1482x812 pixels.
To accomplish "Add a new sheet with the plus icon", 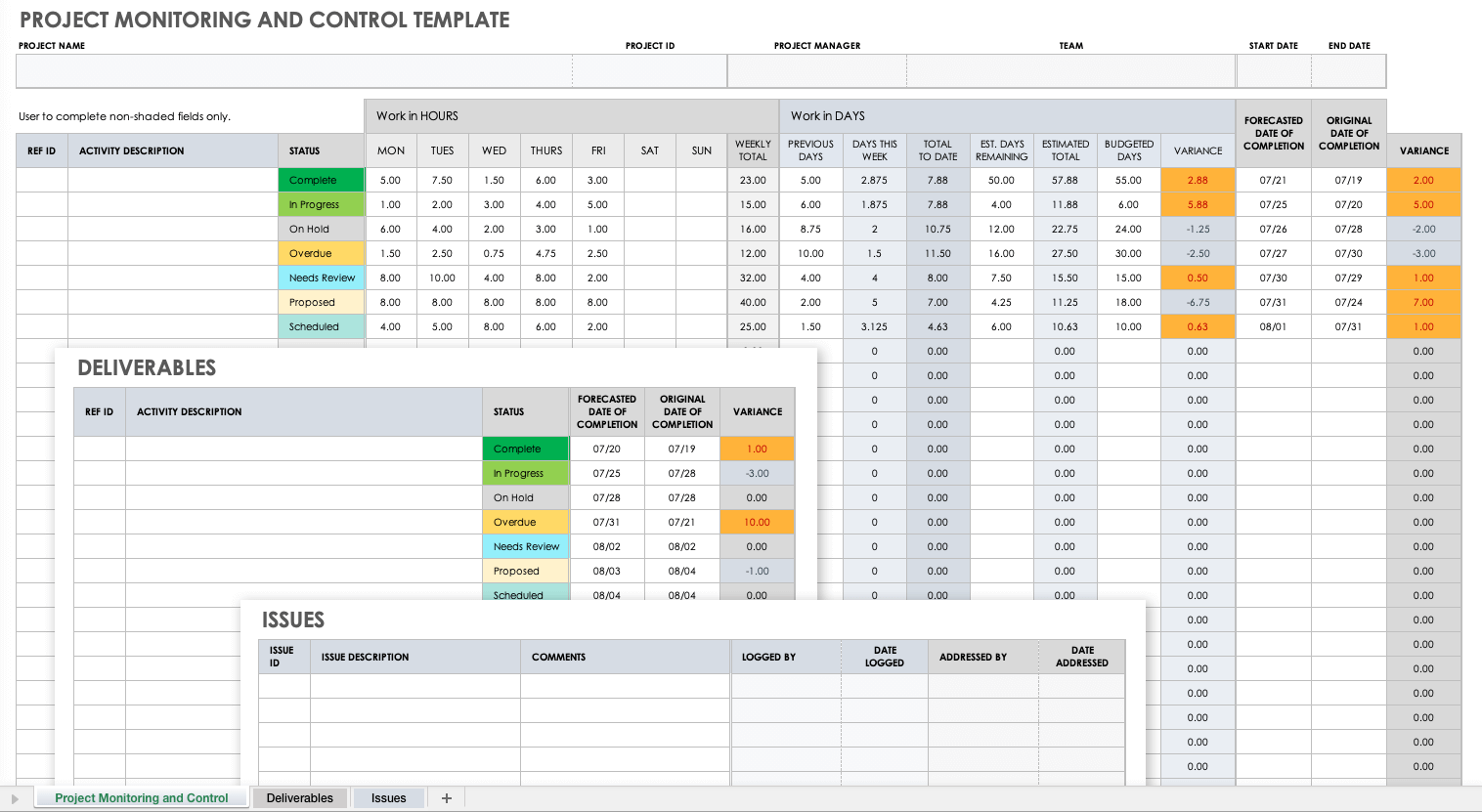I will [x=446, y=797].
